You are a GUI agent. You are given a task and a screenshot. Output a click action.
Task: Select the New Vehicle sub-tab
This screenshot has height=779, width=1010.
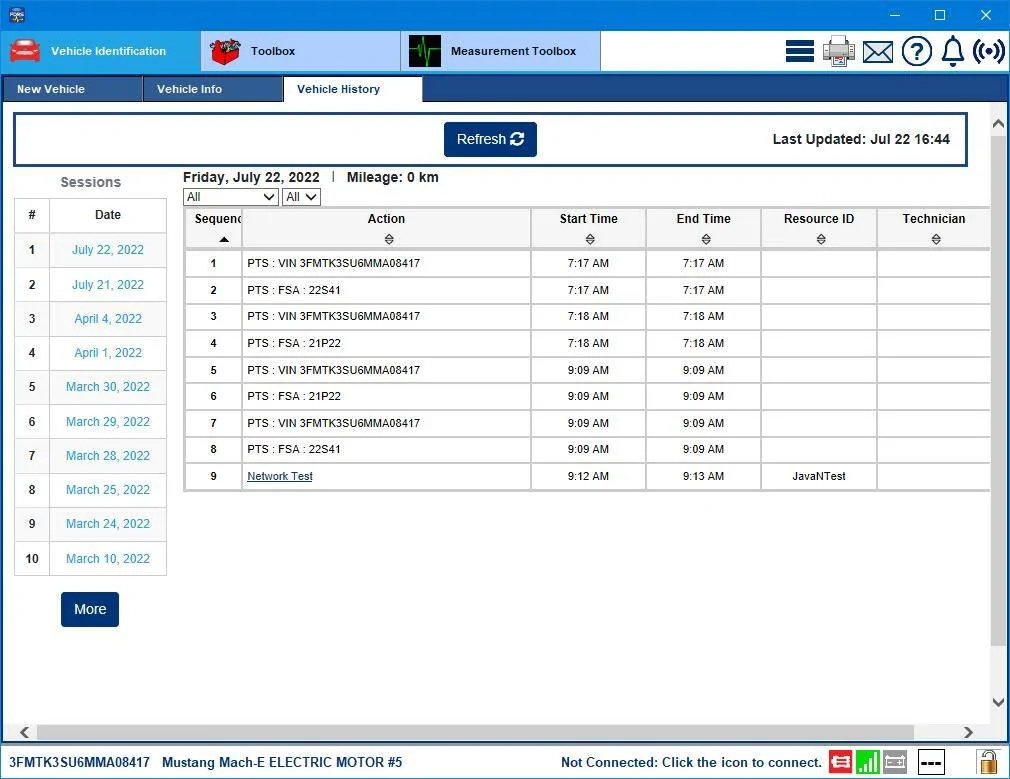(x=72, y=89)
